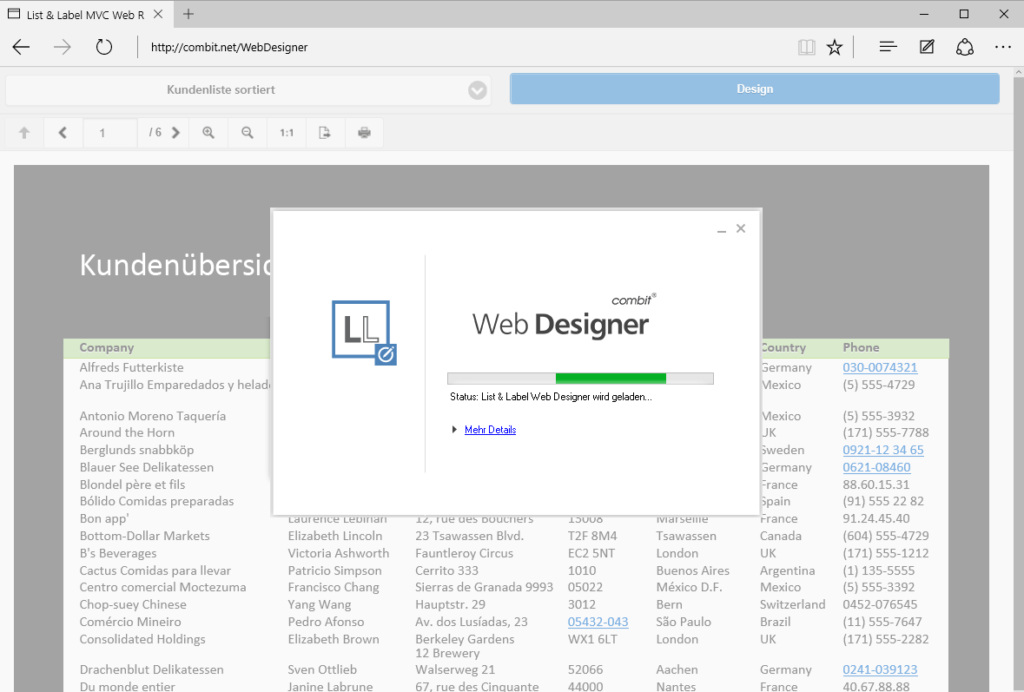This screenshot has height=692, width=1024.
Task: Open the report Design view
Action: (x=754, y=89)
